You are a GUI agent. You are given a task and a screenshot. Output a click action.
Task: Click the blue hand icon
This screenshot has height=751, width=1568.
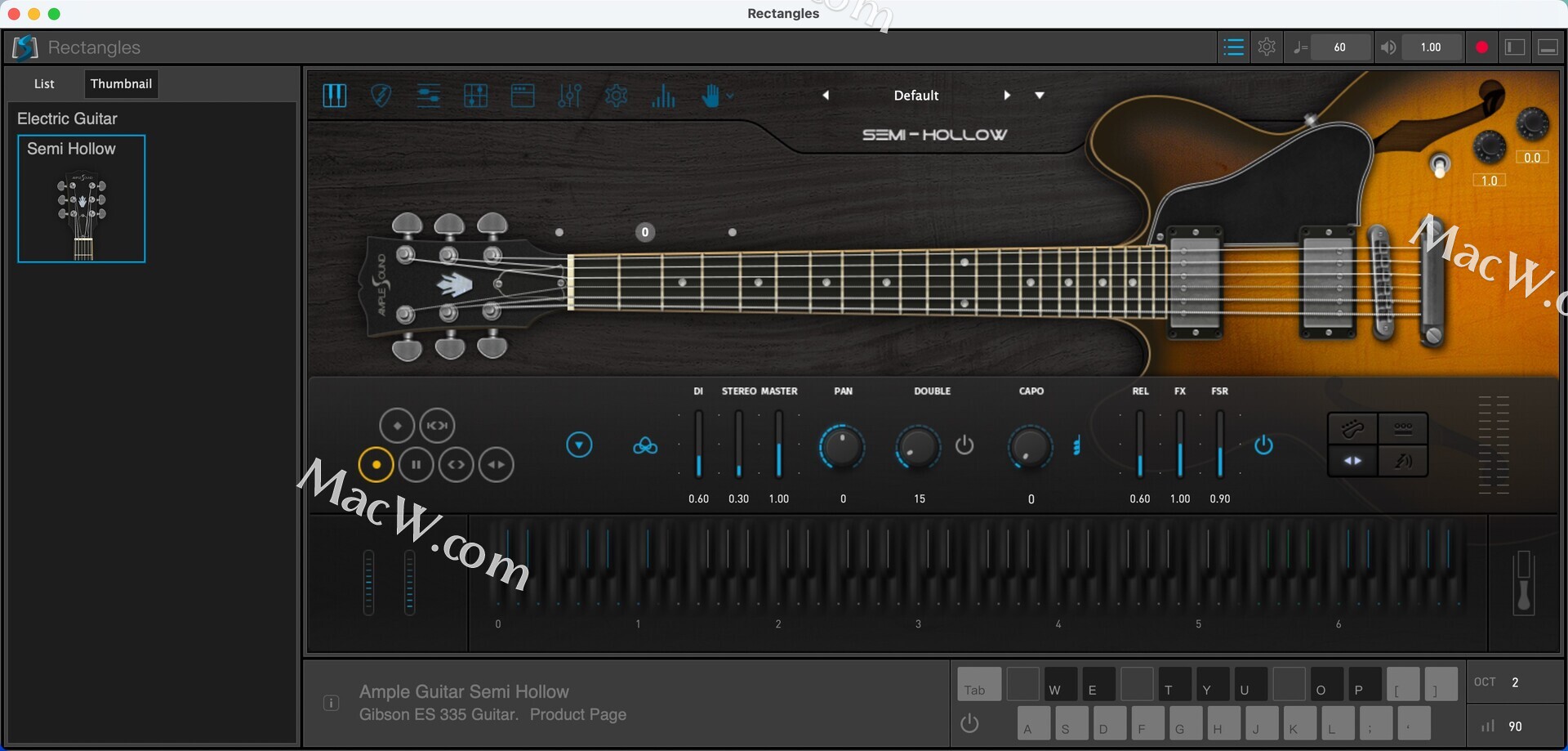pyautogui.click(x=710, y=96)
